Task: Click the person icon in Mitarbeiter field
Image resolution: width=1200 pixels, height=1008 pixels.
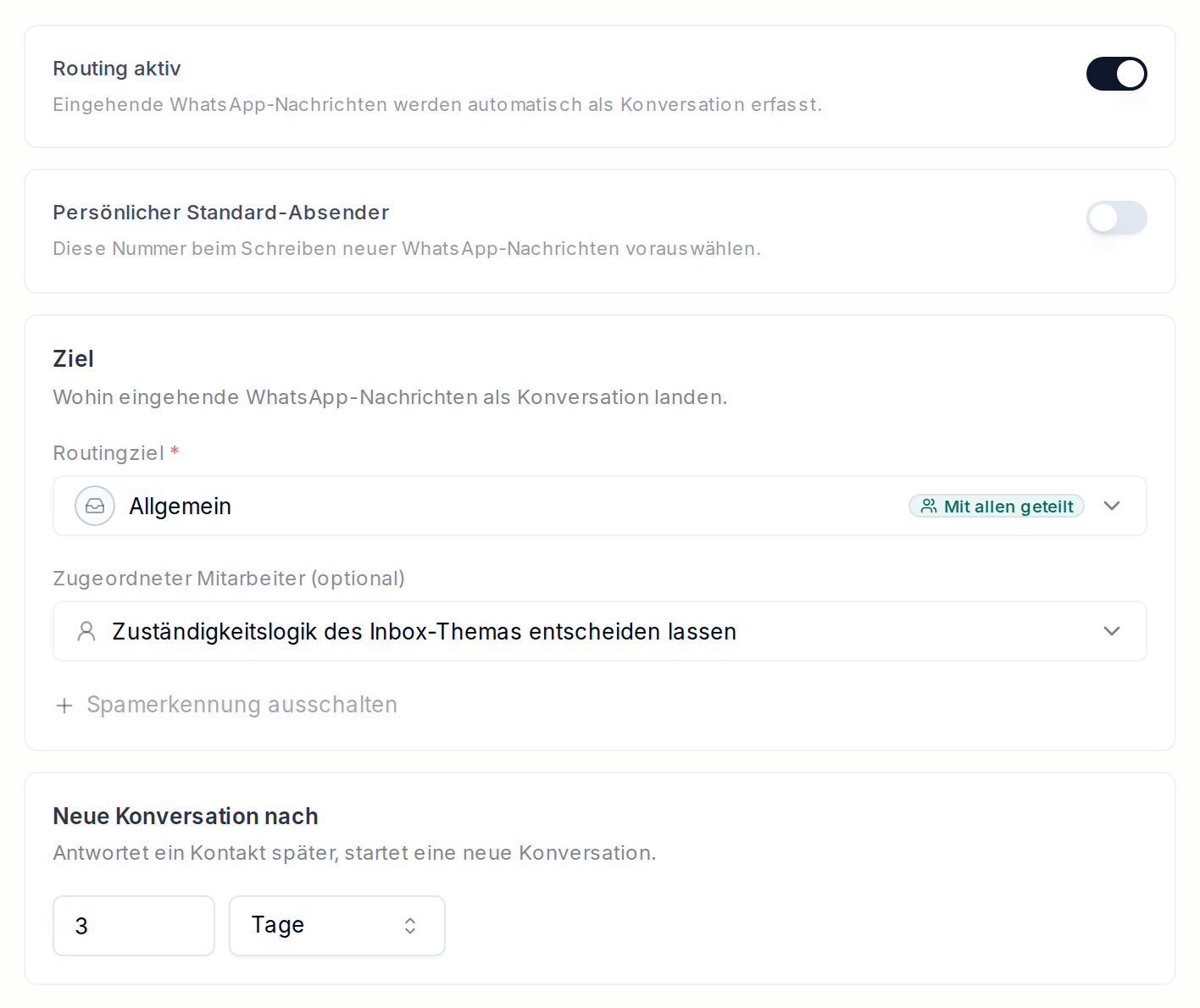Action: point(86,631)
